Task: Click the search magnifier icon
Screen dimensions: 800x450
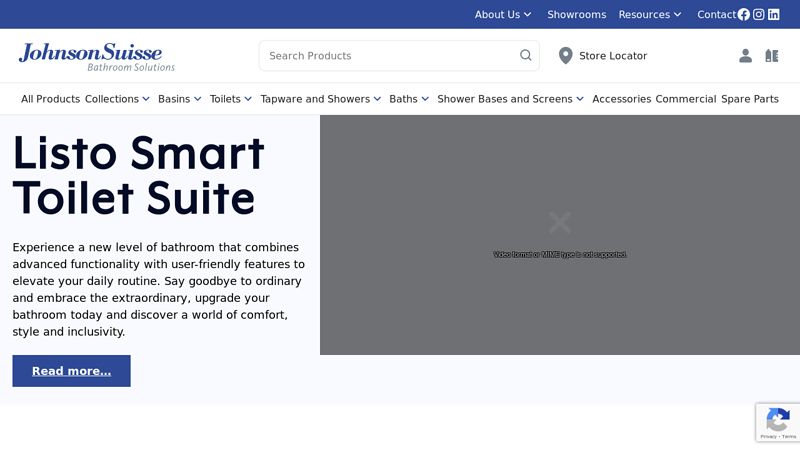Action: click(526, 55)
